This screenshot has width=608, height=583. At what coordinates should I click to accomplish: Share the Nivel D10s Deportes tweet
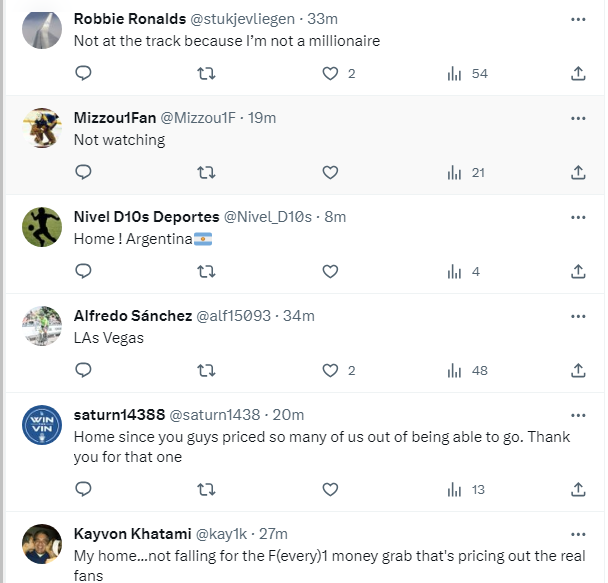(x=578, y=271)
